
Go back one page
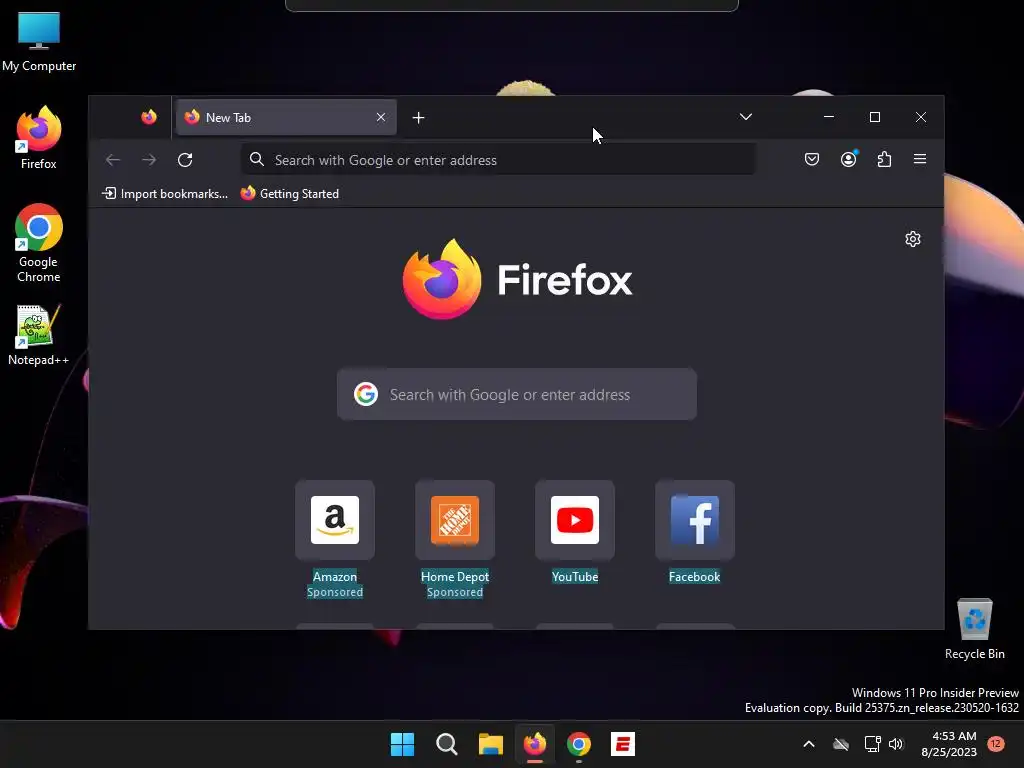113,160
